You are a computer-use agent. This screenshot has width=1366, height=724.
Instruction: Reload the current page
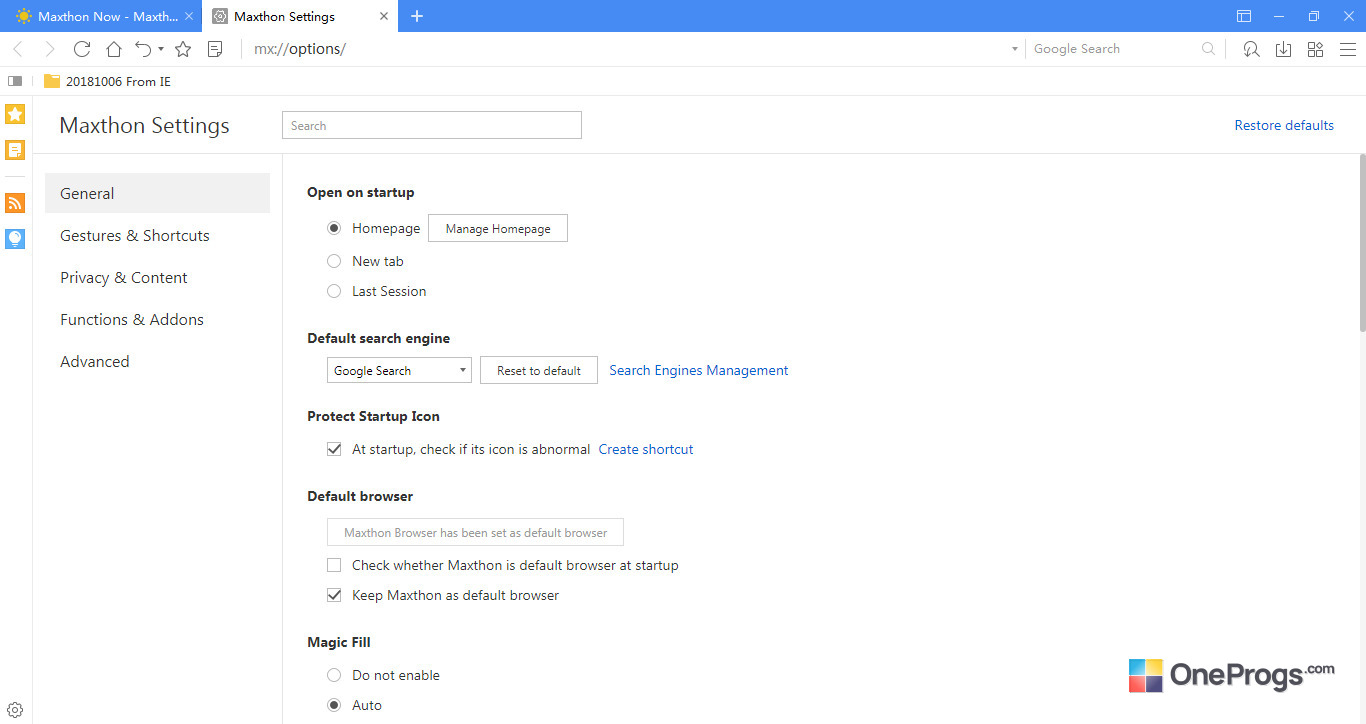coord(82,49)
